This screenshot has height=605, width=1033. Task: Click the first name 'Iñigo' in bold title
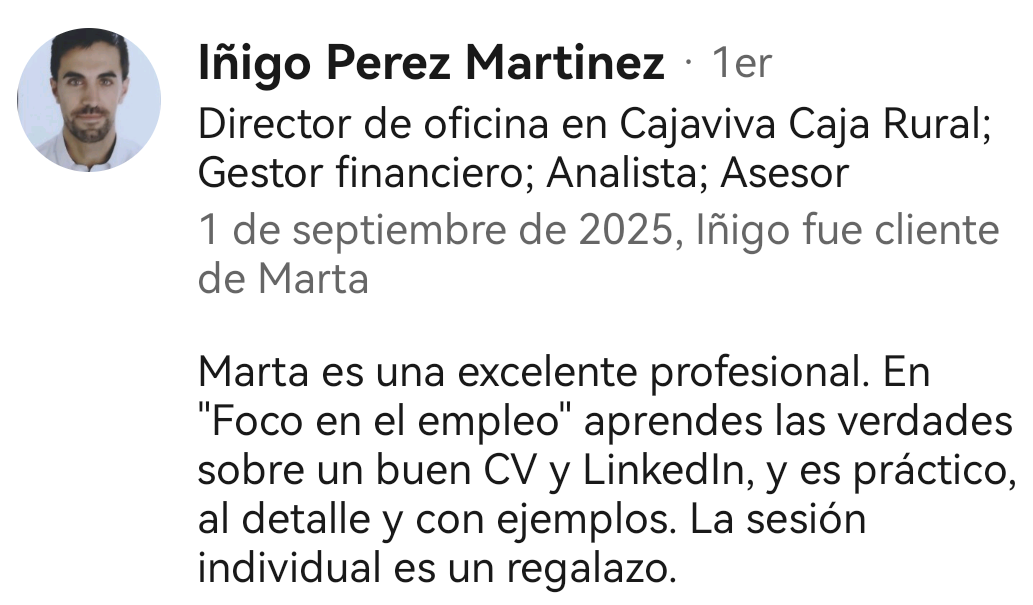click(x=254, y=65)
